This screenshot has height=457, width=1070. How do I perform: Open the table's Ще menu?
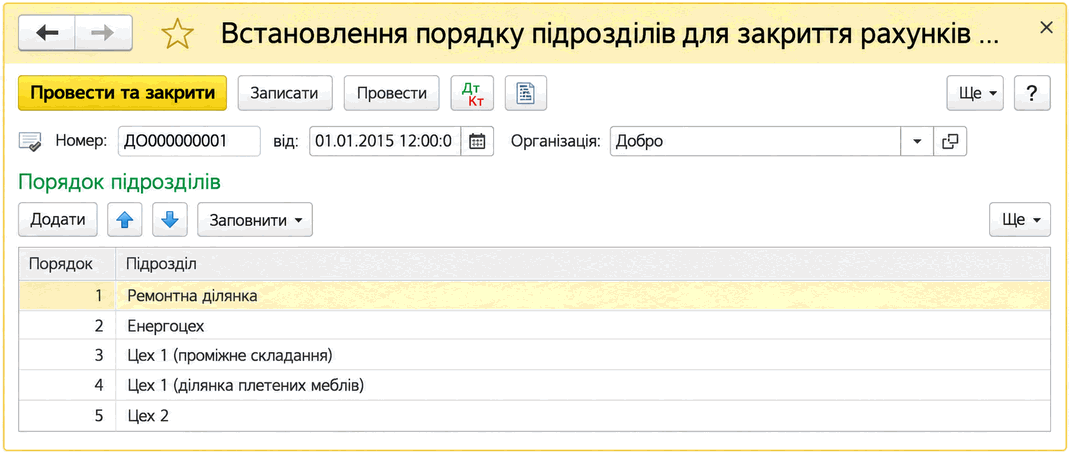(x=1020, y=220)
